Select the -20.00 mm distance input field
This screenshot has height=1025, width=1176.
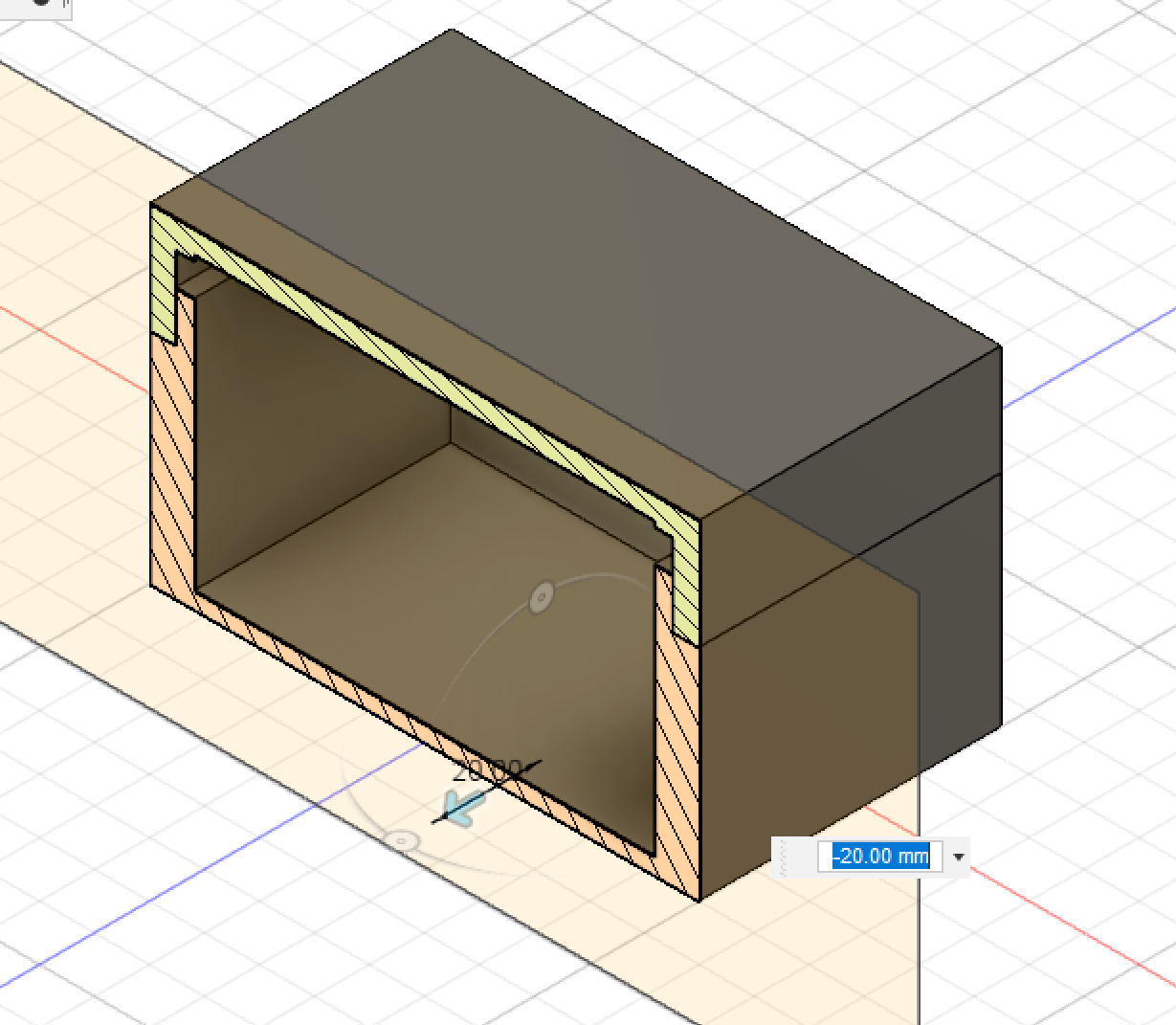[880, 857]
